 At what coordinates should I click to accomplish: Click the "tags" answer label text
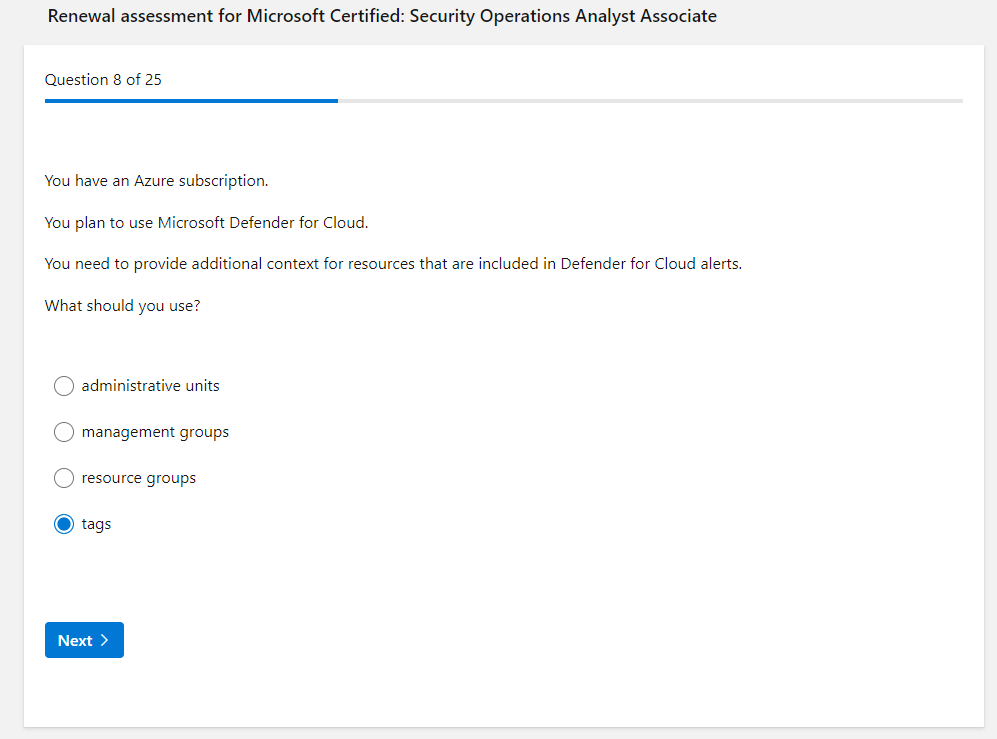click(96, 524)
